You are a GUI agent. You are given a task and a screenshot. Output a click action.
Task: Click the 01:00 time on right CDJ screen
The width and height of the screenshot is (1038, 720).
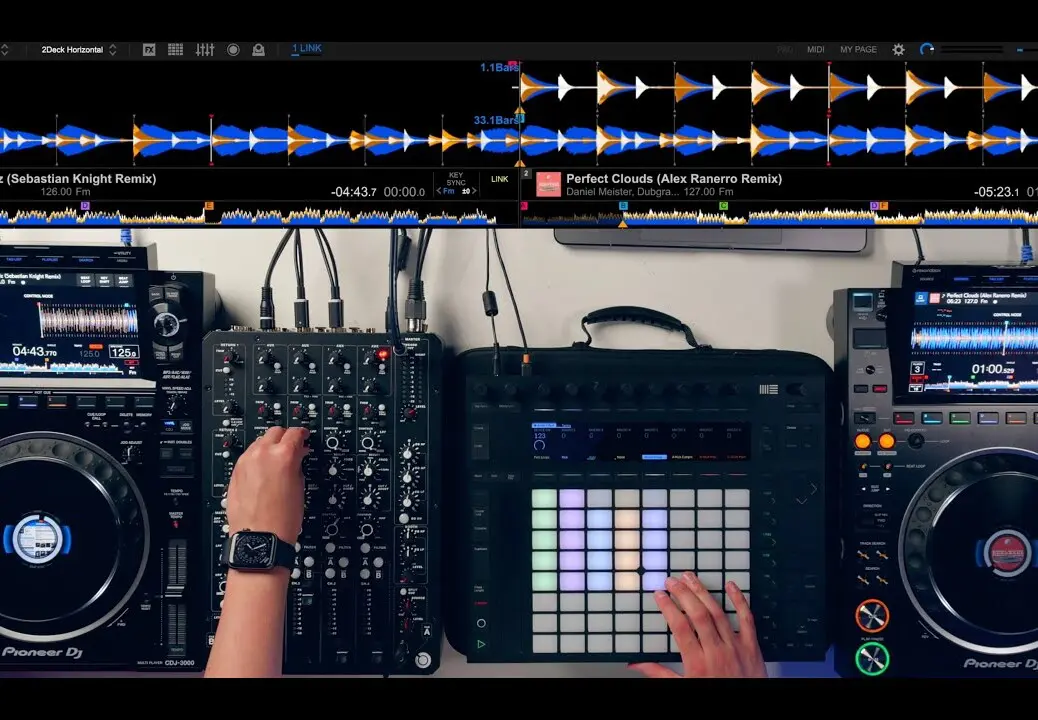tap(994, 369)
